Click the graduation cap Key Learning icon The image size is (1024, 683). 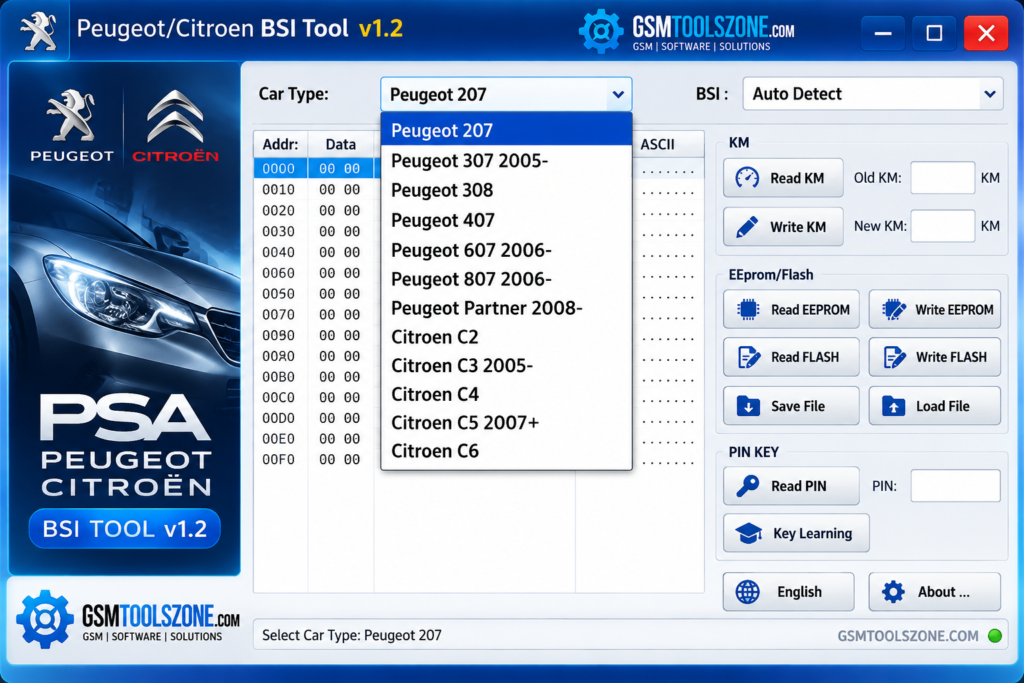coord(748,533)
